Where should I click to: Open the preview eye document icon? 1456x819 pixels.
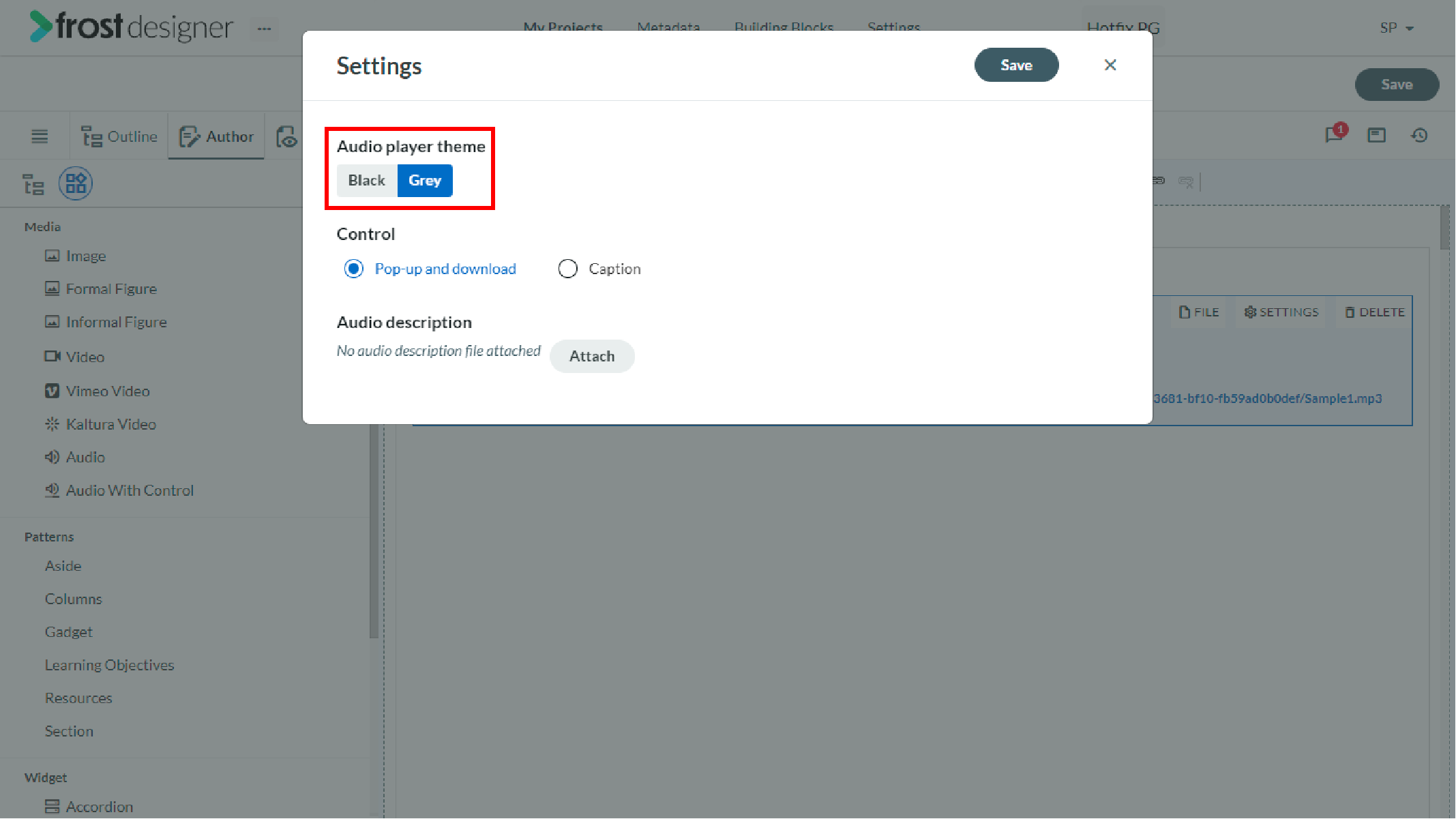pyautogui.click(x=286, y=136)
